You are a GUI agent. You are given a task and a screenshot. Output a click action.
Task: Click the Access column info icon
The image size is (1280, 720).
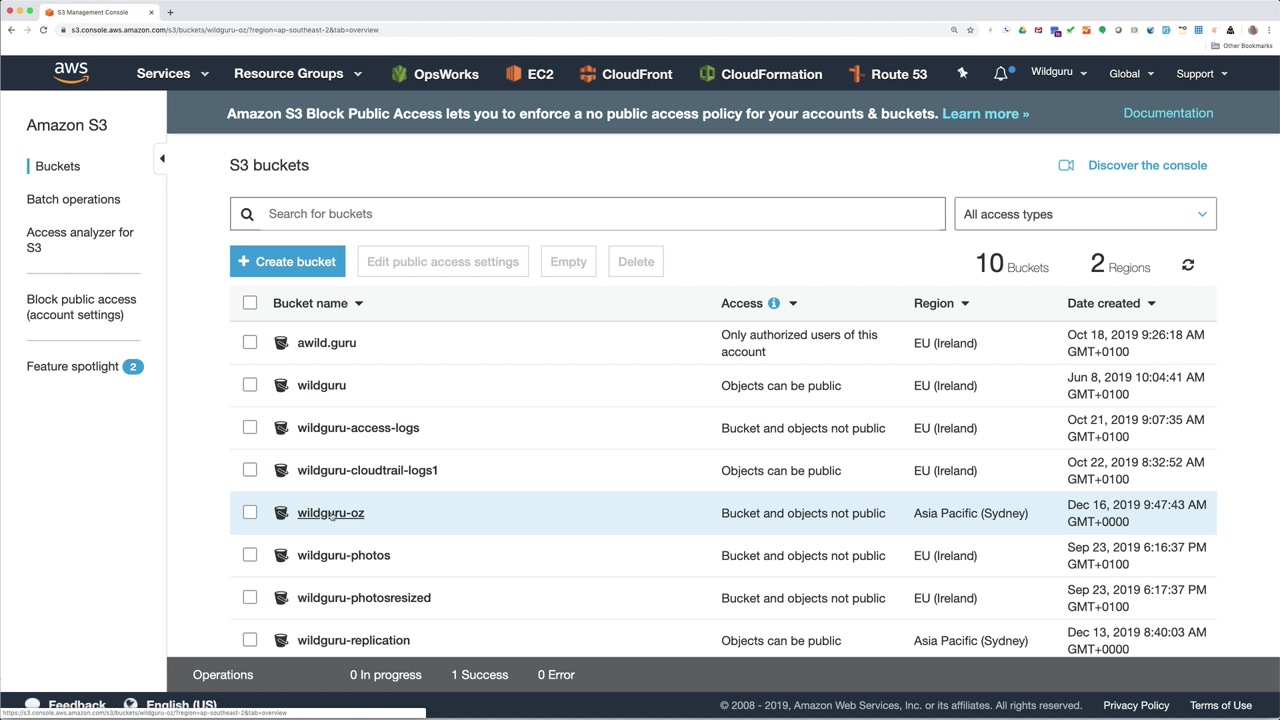774,303
